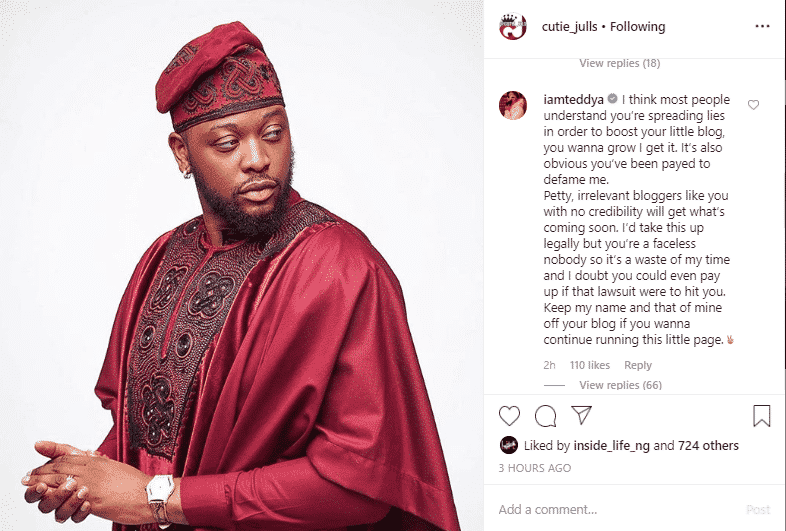
Task: Click the Post comment button
Action: coord(757,510)
